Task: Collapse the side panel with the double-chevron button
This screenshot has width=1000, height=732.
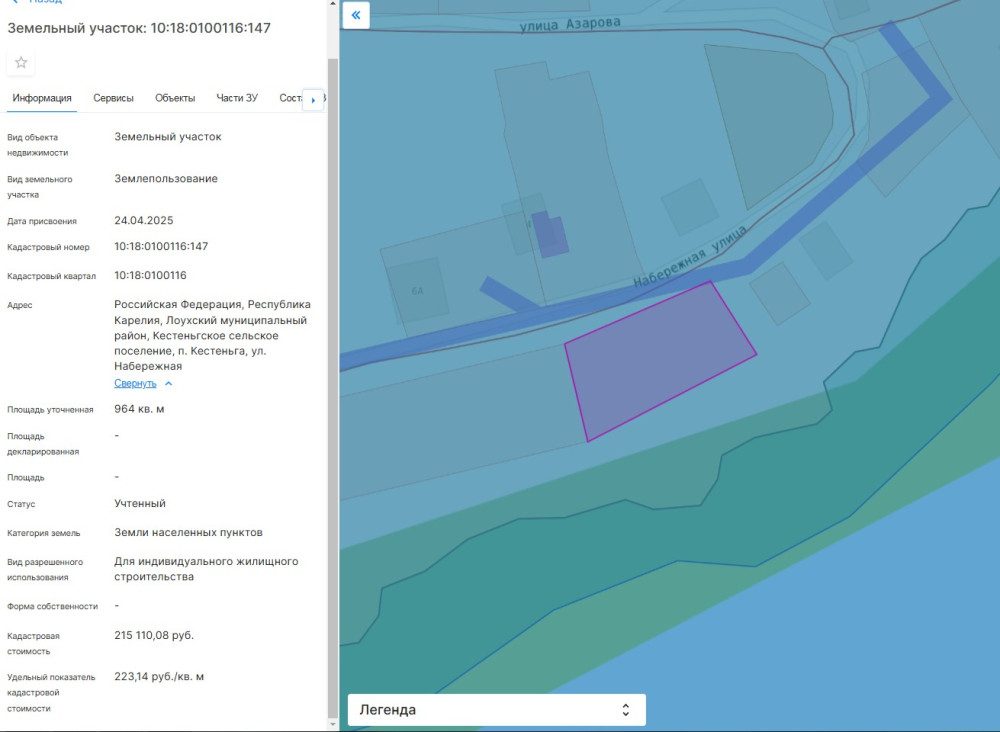Action: (356, 15)
